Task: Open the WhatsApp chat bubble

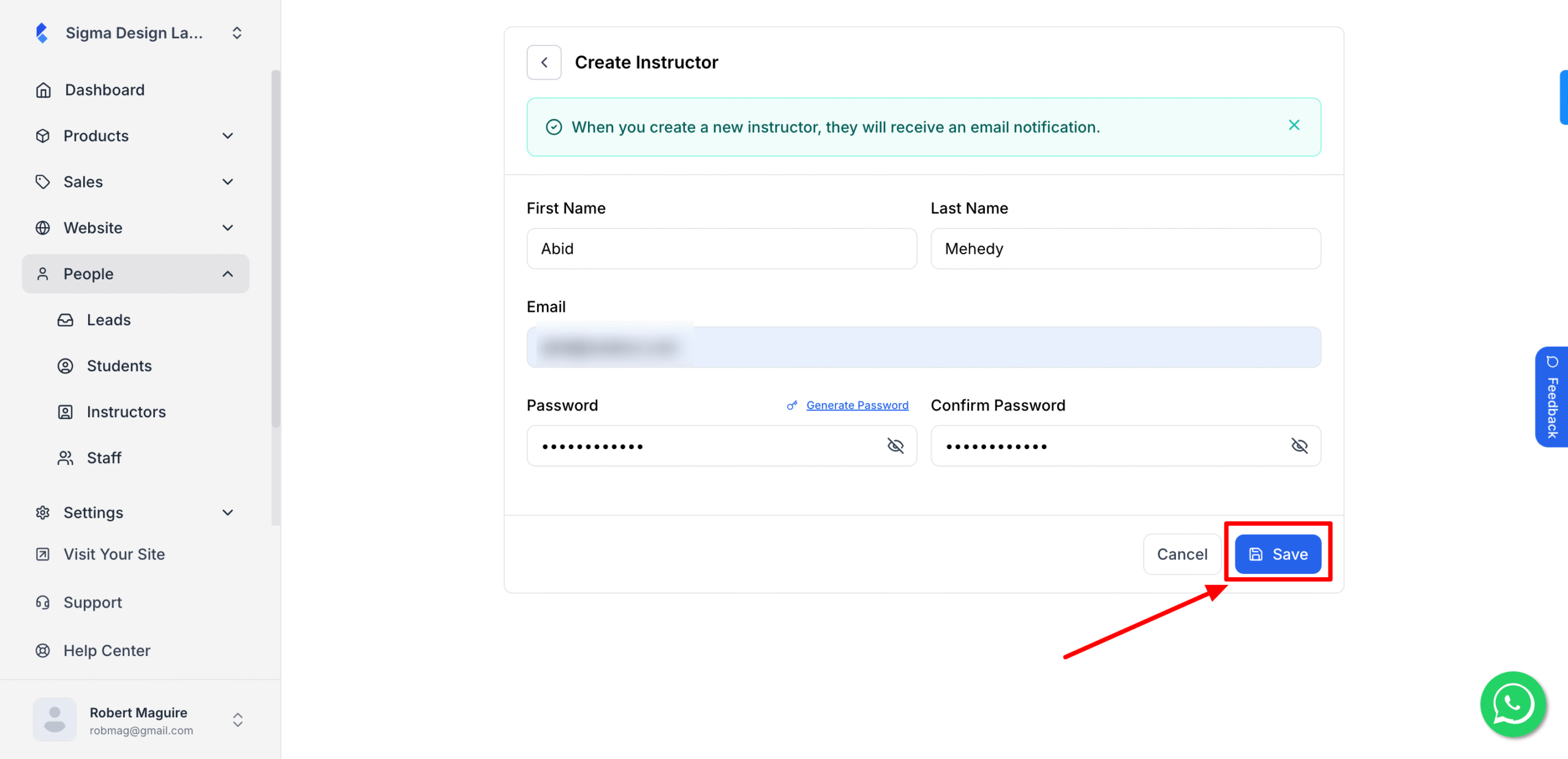Action: 1513,704
